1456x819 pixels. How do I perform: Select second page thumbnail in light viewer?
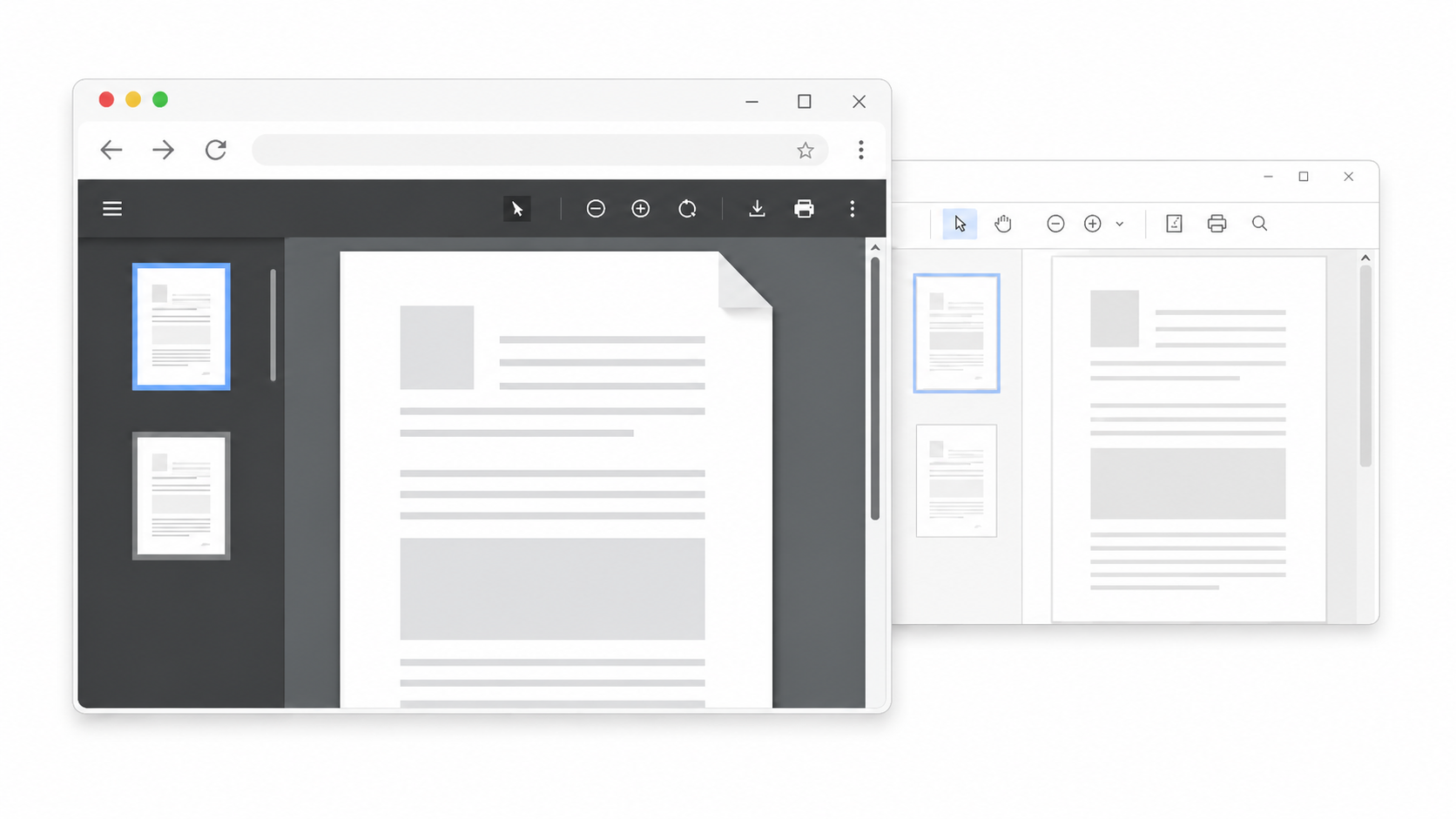(x=956, y=480)
